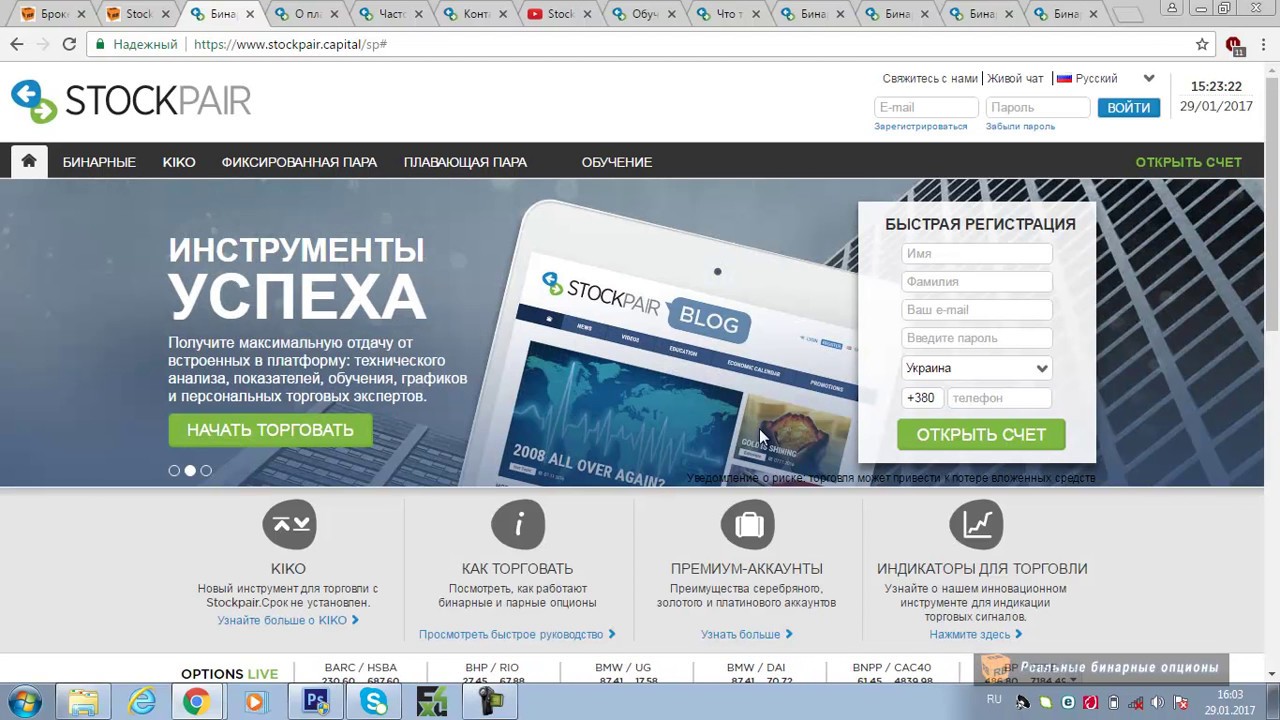Click the Имя registration field
Viewport: 1280px width, 720px height.
pos(977,254)
